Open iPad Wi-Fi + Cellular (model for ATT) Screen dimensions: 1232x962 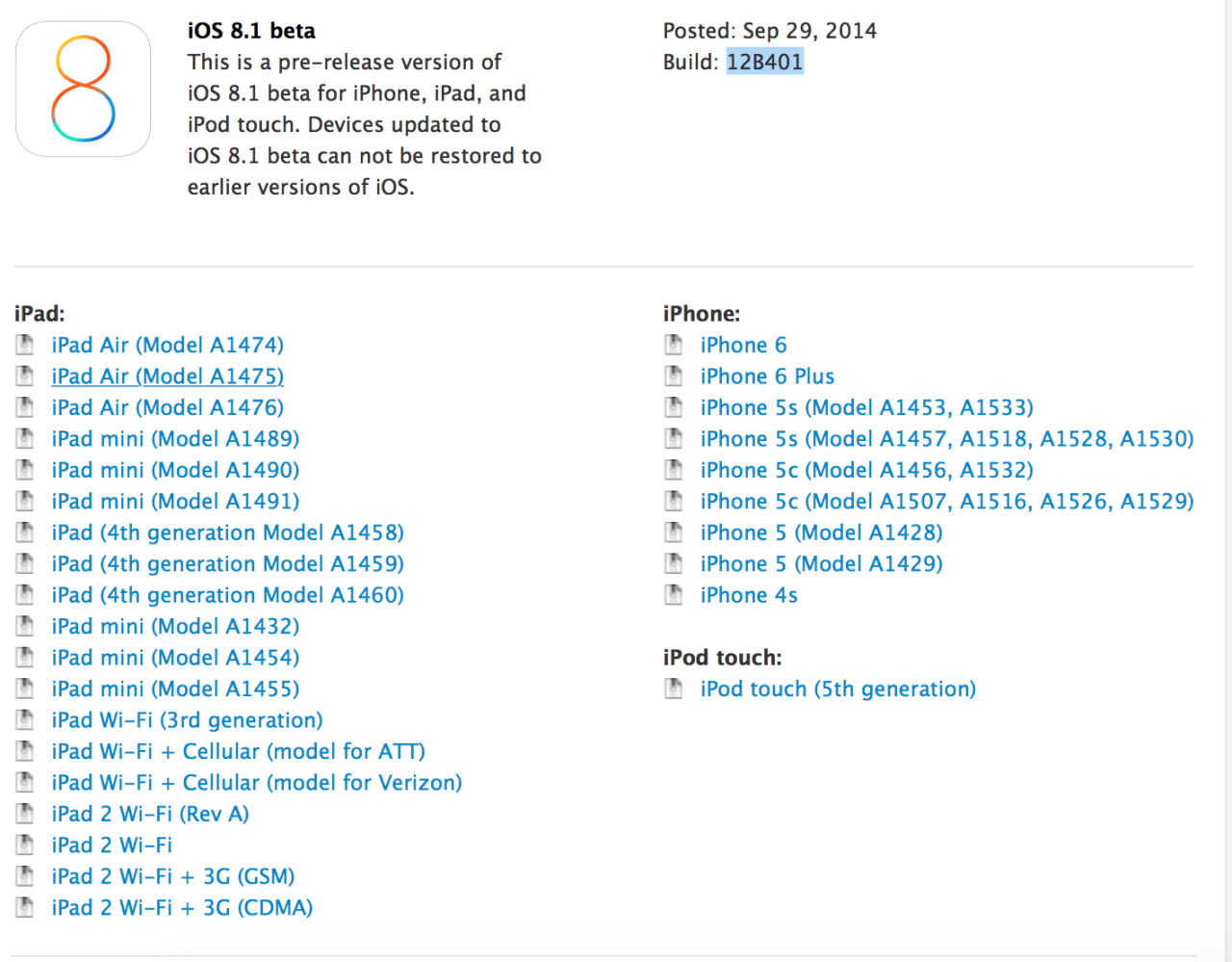pos(238,751)
